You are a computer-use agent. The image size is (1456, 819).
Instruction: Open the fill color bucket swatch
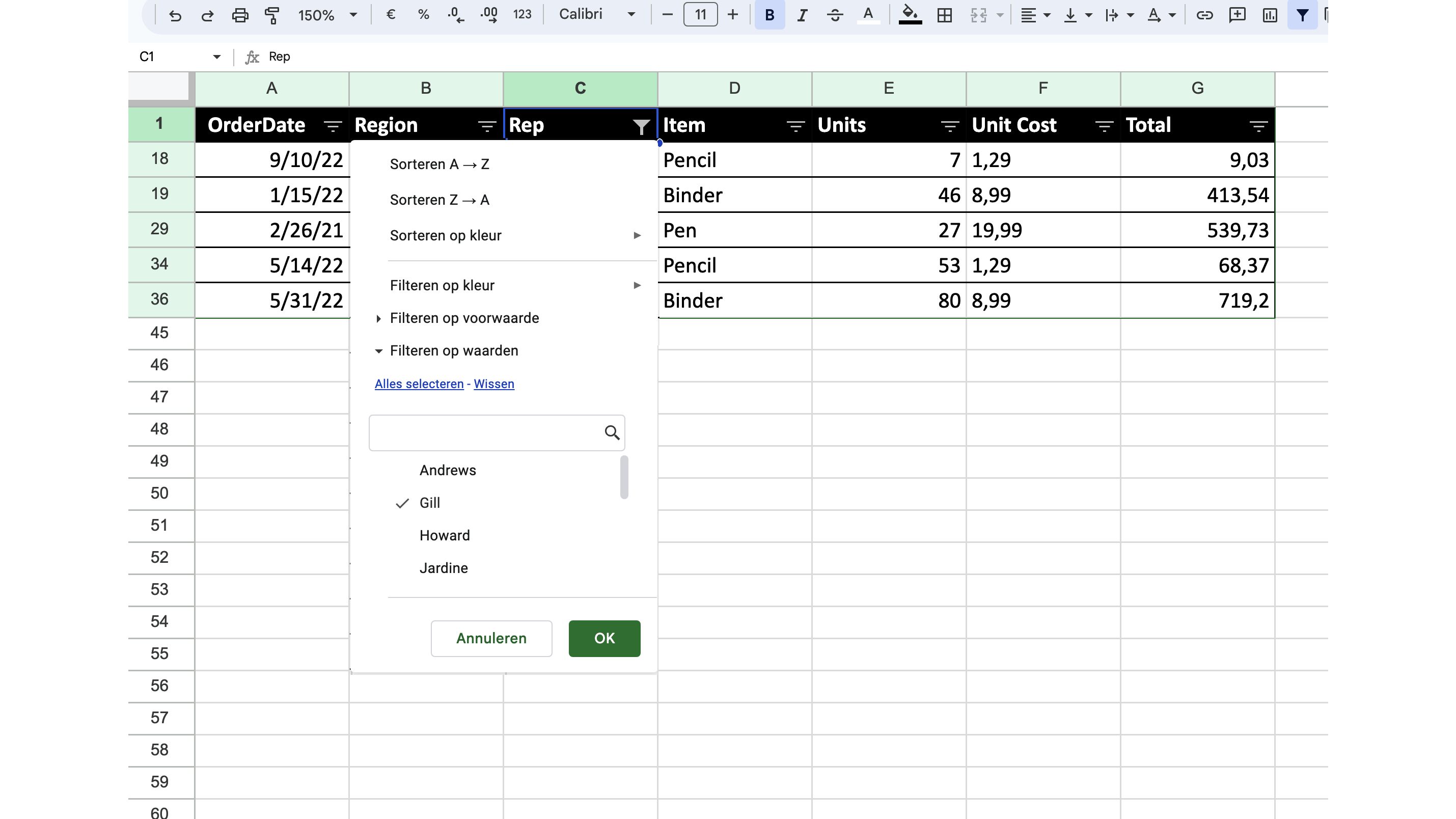pos(910,15)
